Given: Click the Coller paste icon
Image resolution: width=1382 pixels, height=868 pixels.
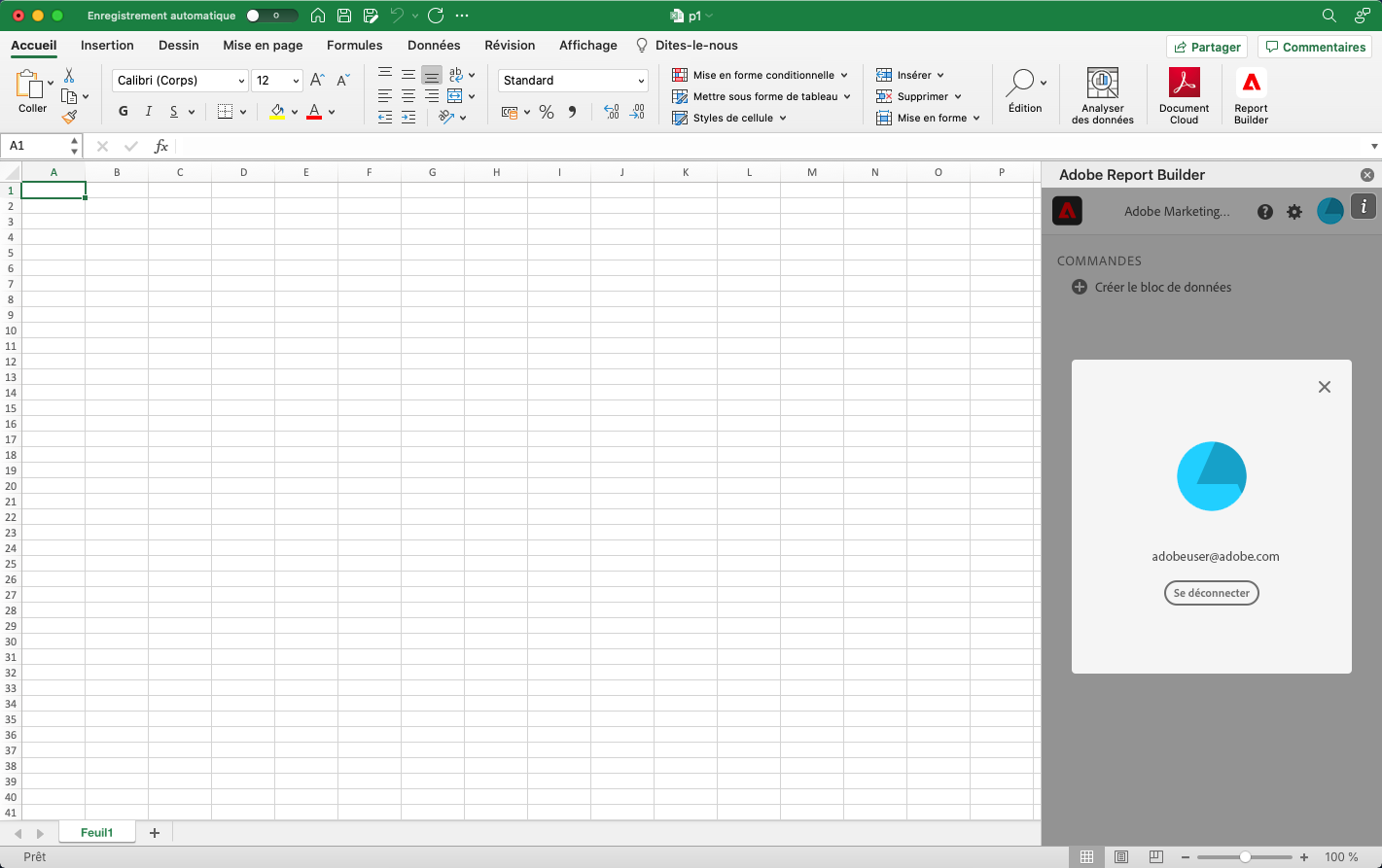Looking at the screenshot, I should click(30, 86).
